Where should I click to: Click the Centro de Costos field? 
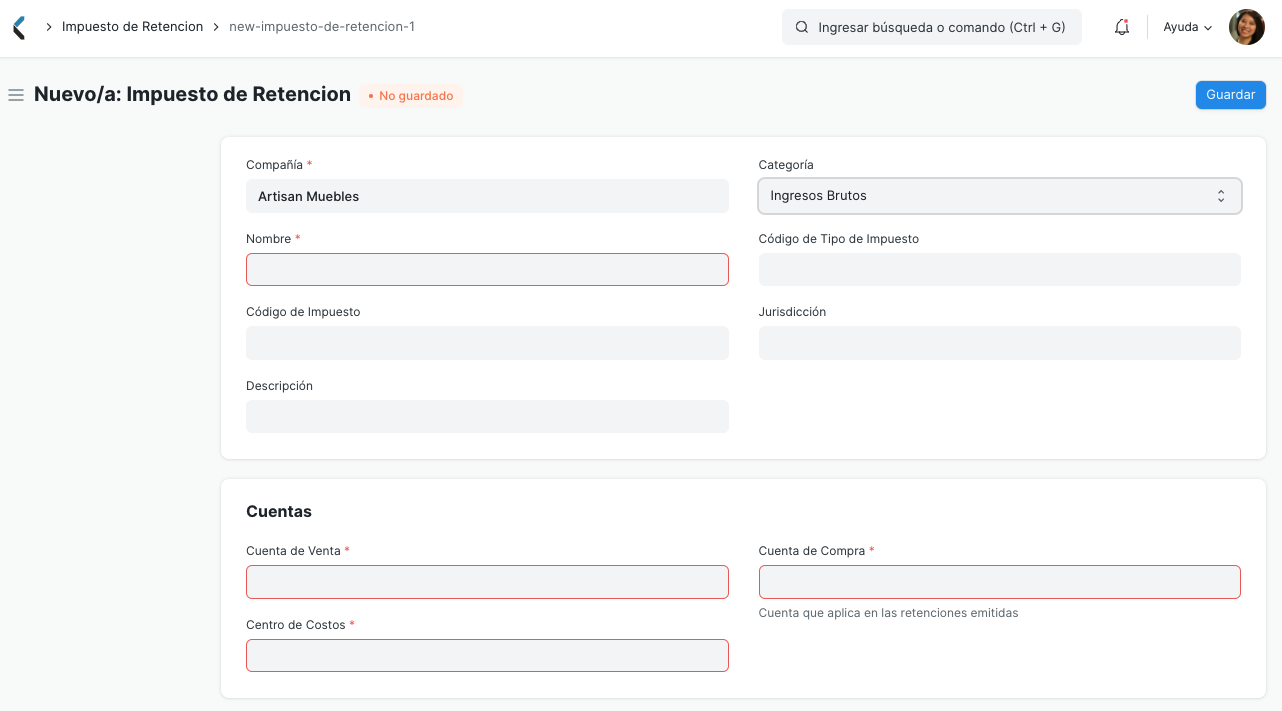click(487, 656)
